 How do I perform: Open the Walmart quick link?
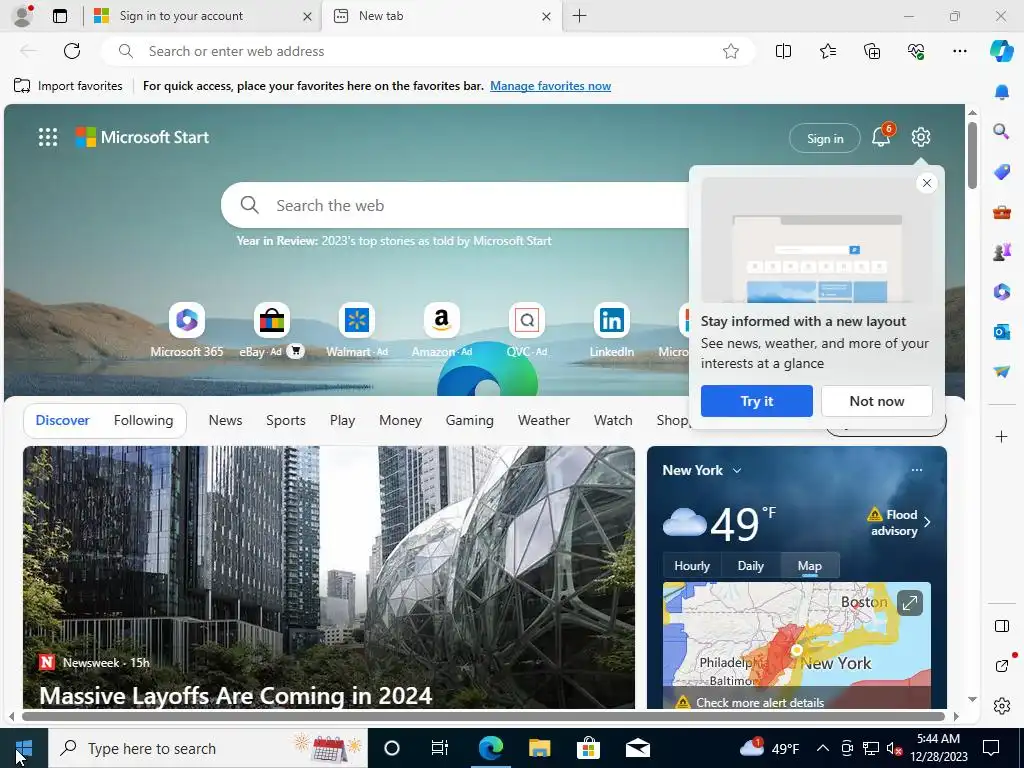click(357, 330)
